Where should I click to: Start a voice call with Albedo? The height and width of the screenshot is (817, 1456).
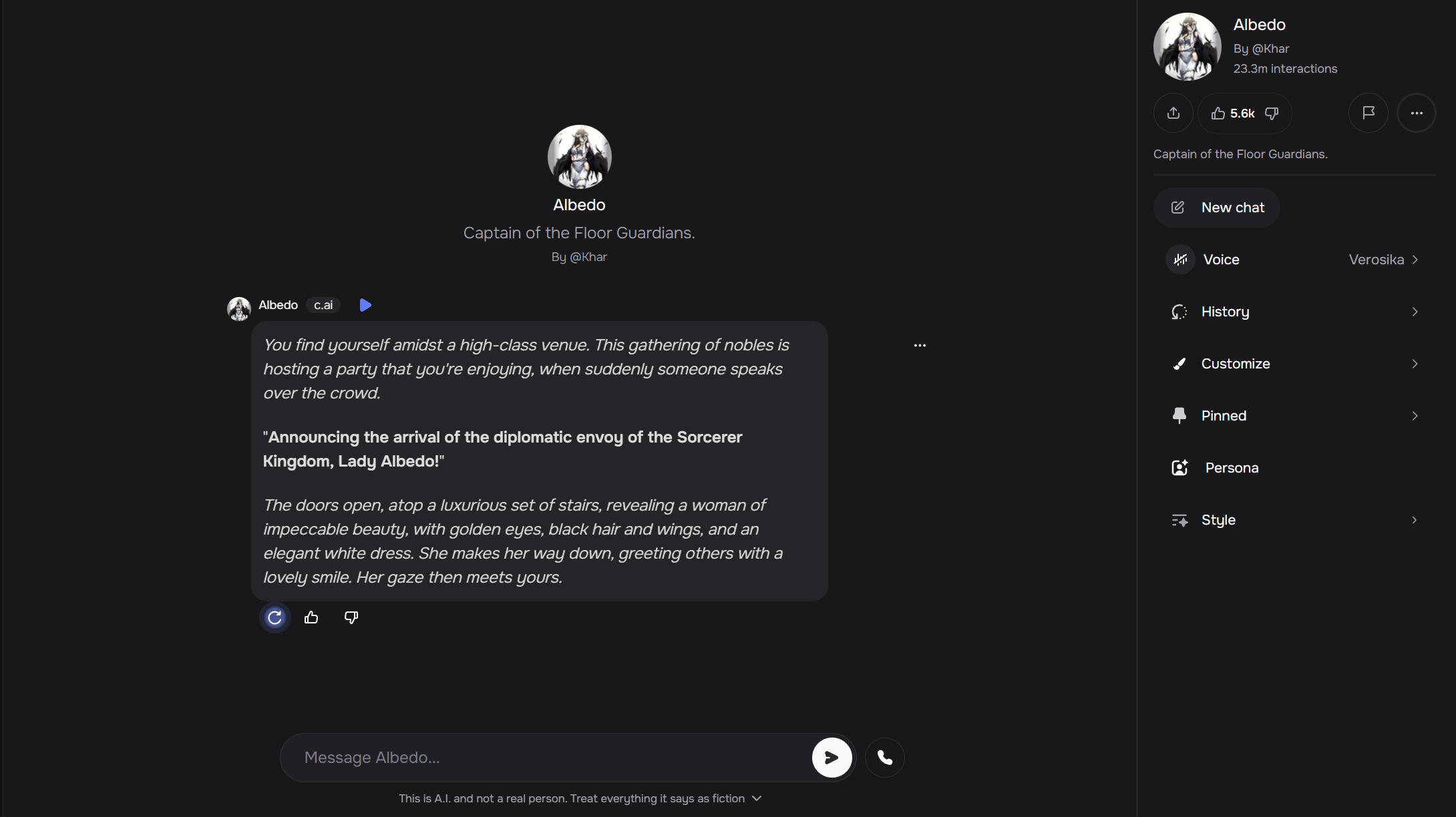884,758
